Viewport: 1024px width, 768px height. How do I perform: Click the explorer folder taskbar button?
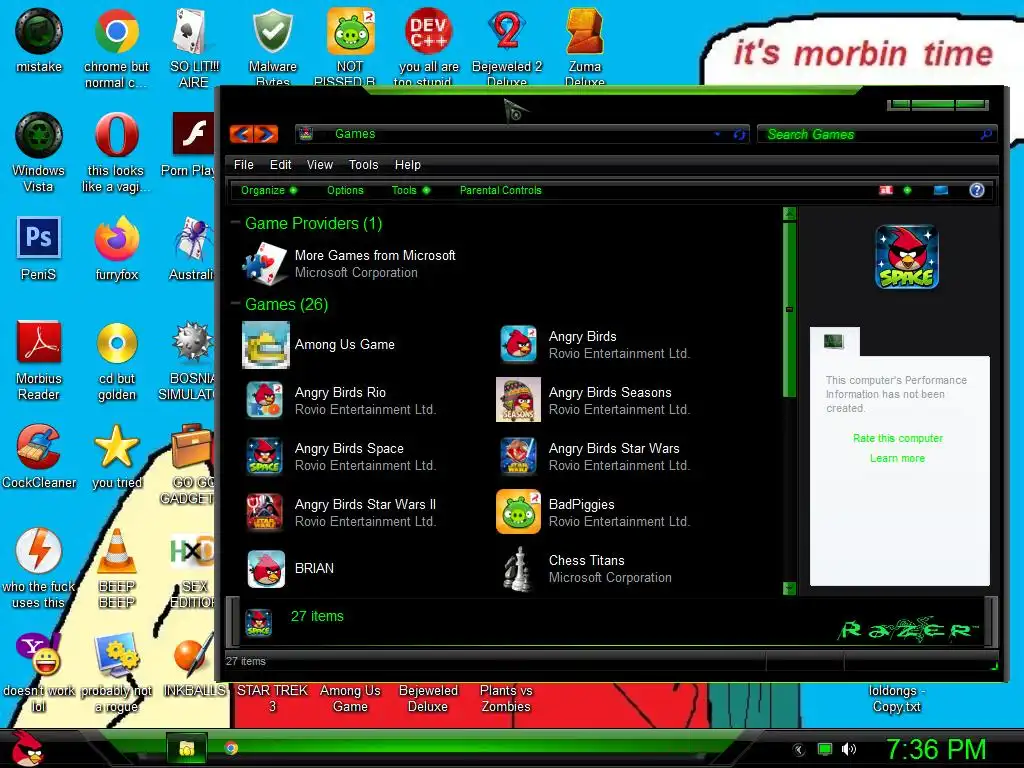(187, 748)
